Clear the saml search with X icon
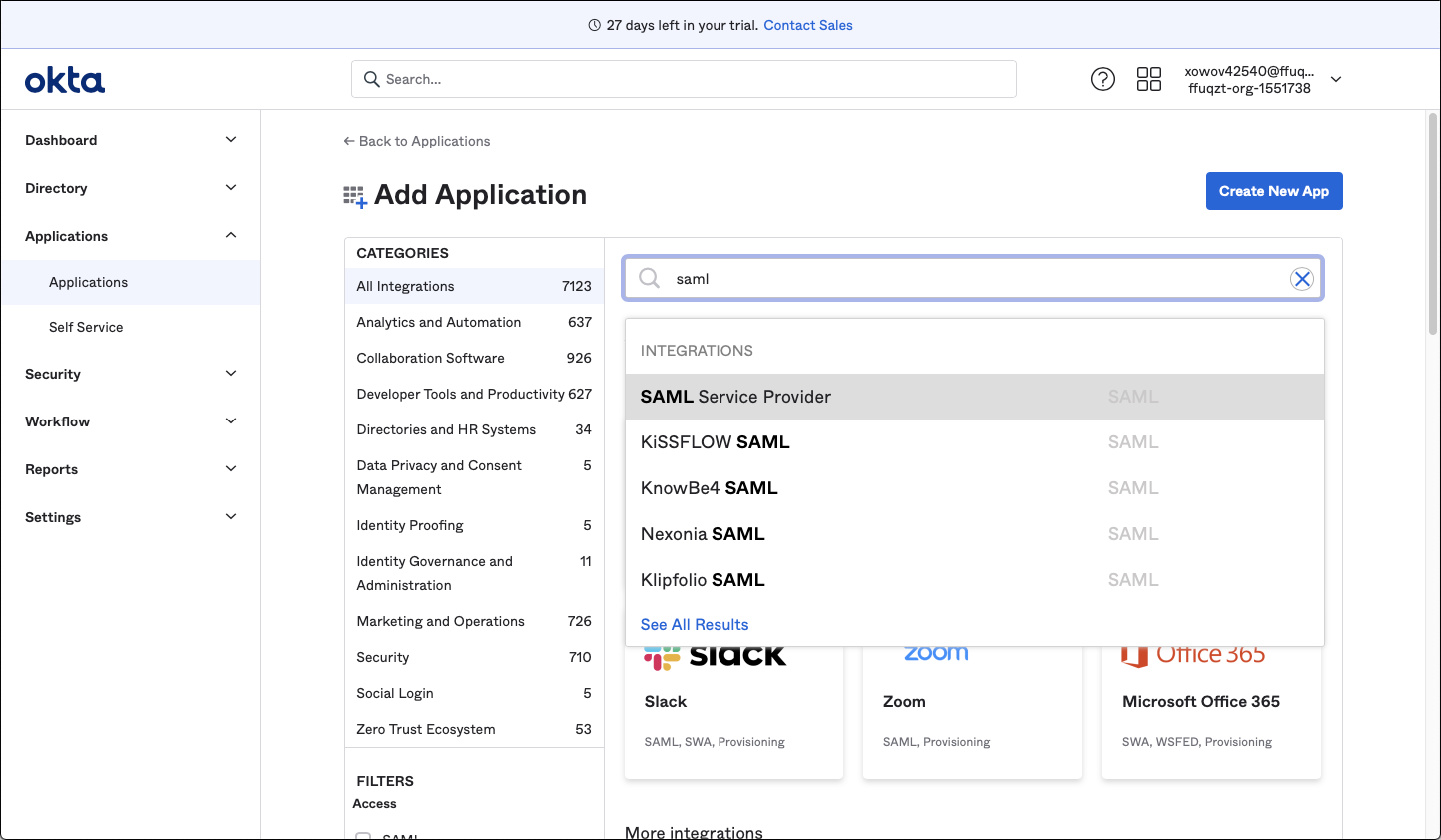Image resolution: width=1441 pixels, height=840 pixels. 1302,279
